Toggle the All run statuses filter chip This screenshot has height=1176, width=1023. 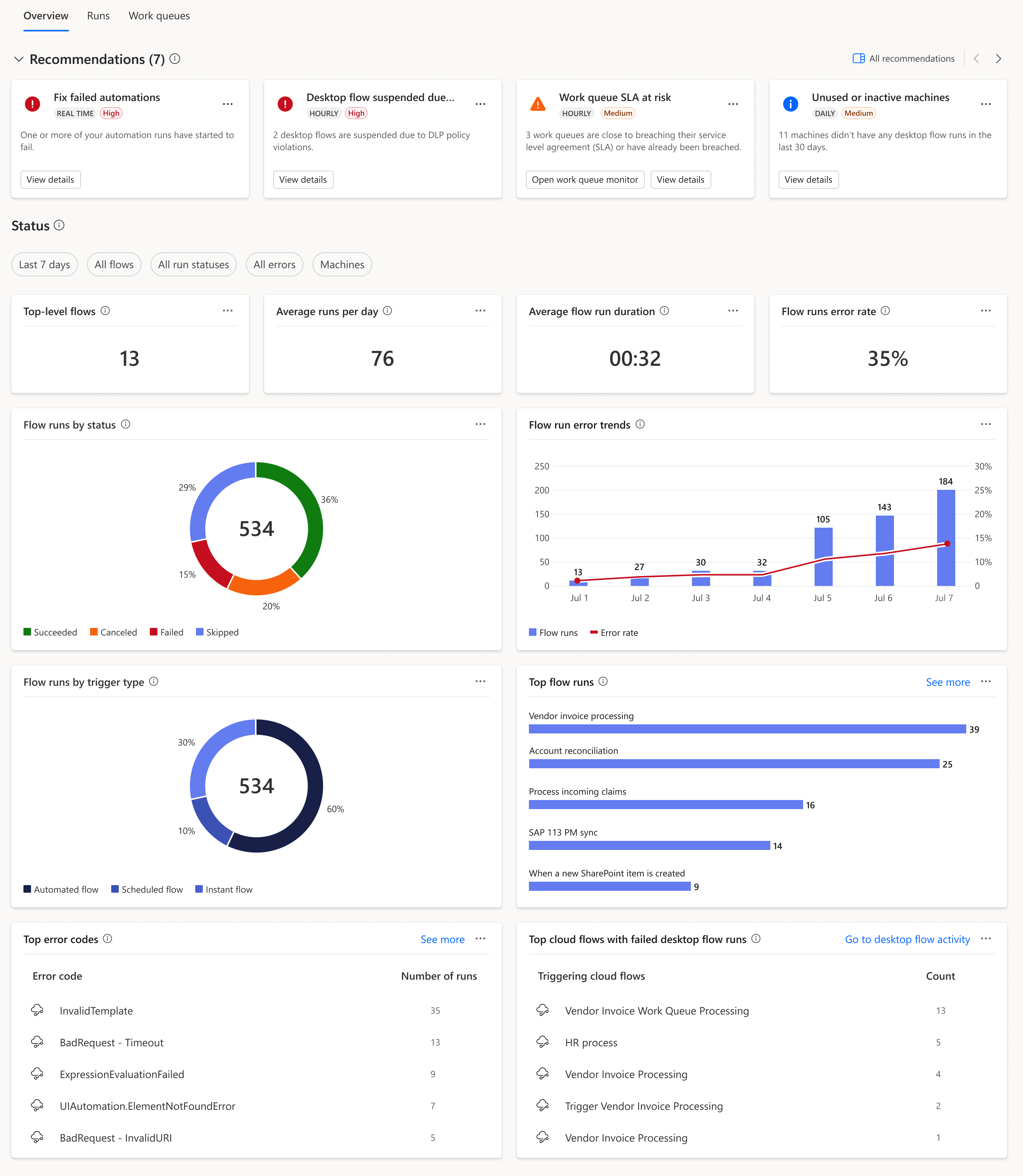(193, 264)
